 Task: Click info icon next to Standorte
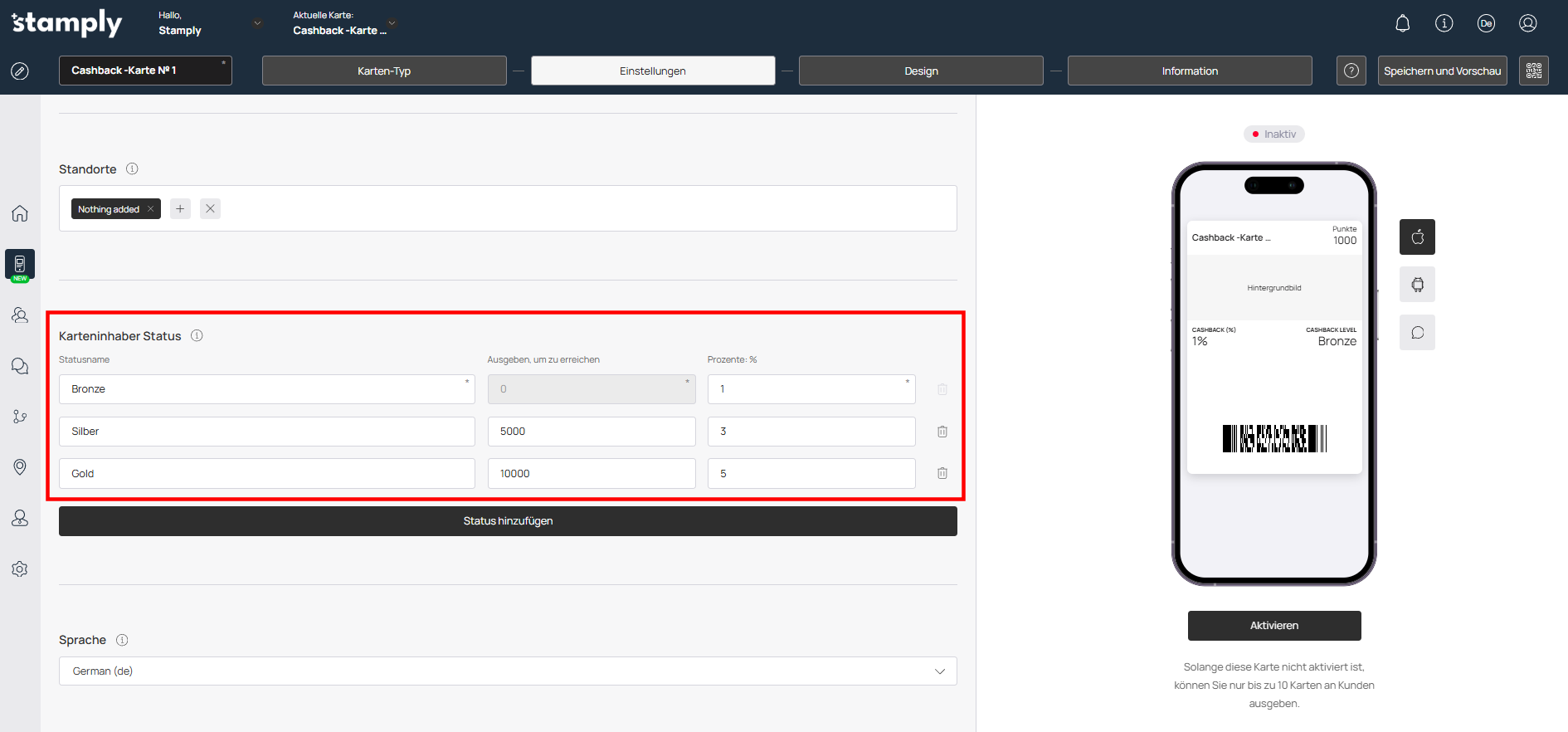point(132,169)
